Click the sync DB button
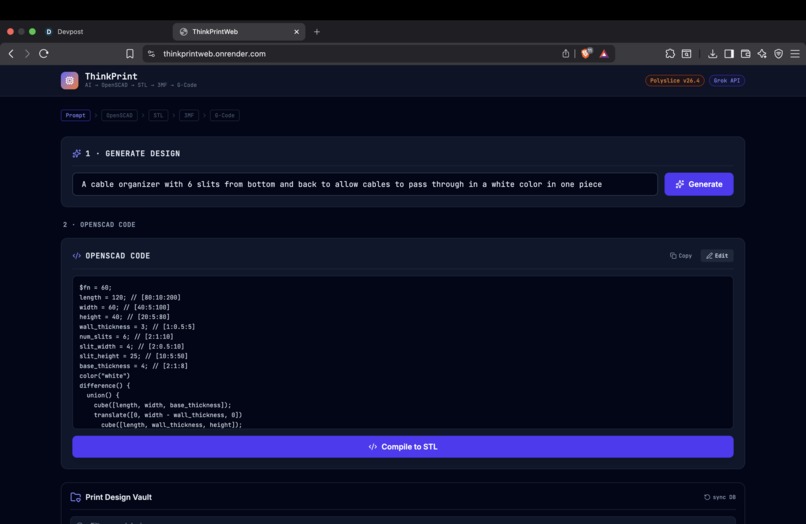806x524 pixels. [x=720, y=497]
